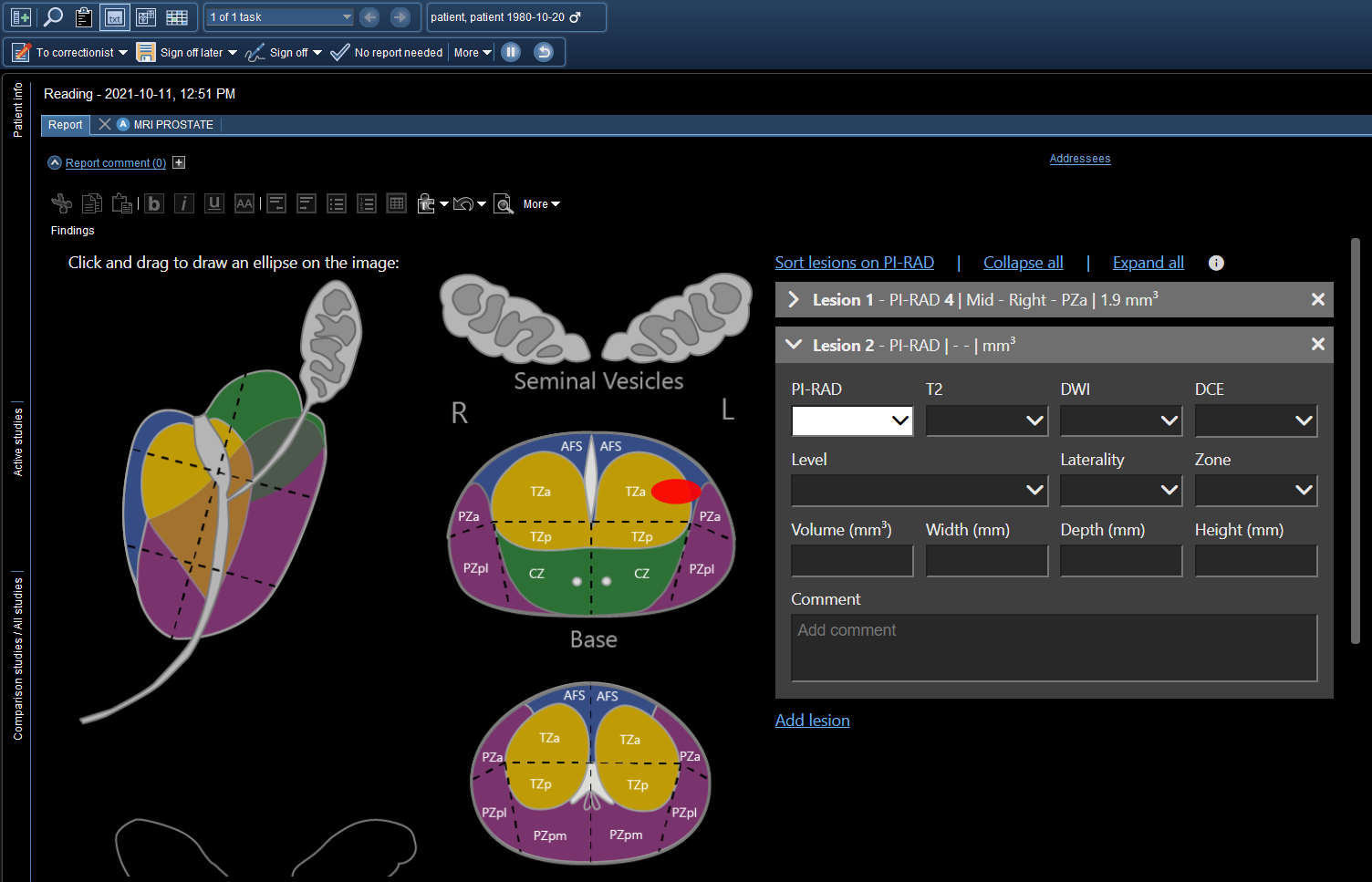
Task: Click the round undo arrow beside pause
Action: point(544,52)
